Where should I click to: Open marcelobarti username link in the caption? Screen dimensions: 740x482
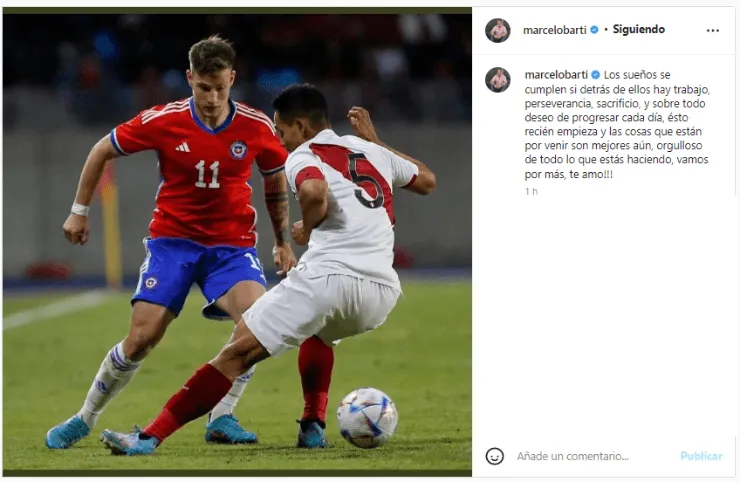tap(556, 75)
